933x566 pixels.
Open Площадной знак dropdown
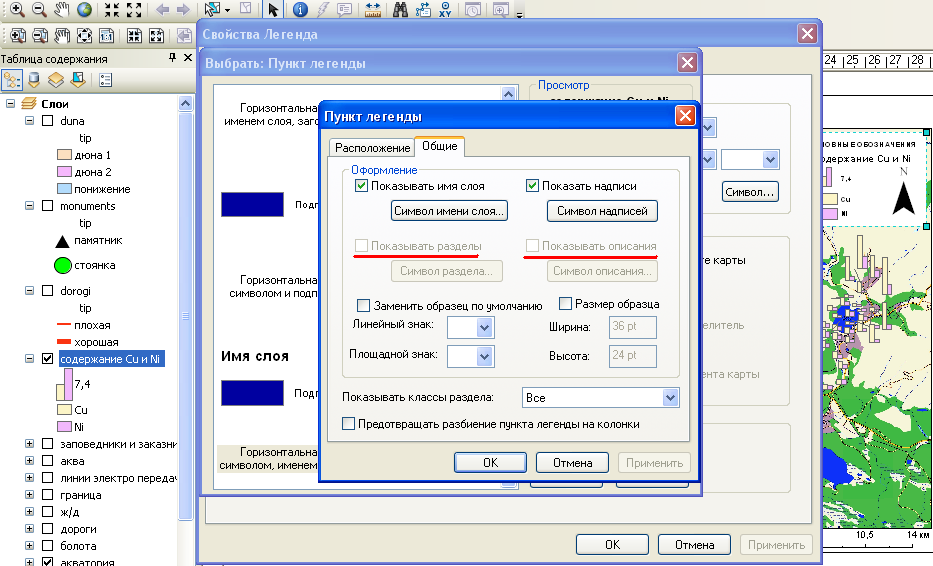click(484, 357)
